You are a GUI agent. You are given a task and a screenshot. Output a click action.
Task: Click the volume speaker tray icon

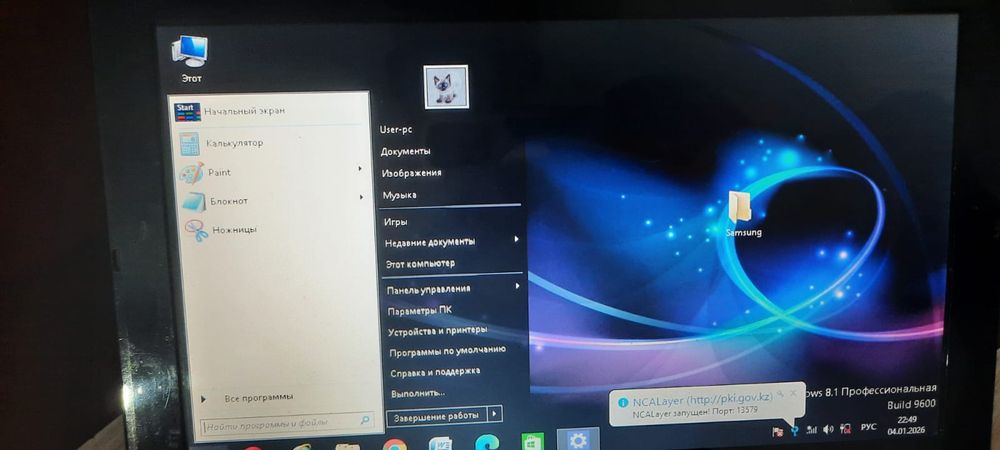pyautogui.click(x=828, y=429)
